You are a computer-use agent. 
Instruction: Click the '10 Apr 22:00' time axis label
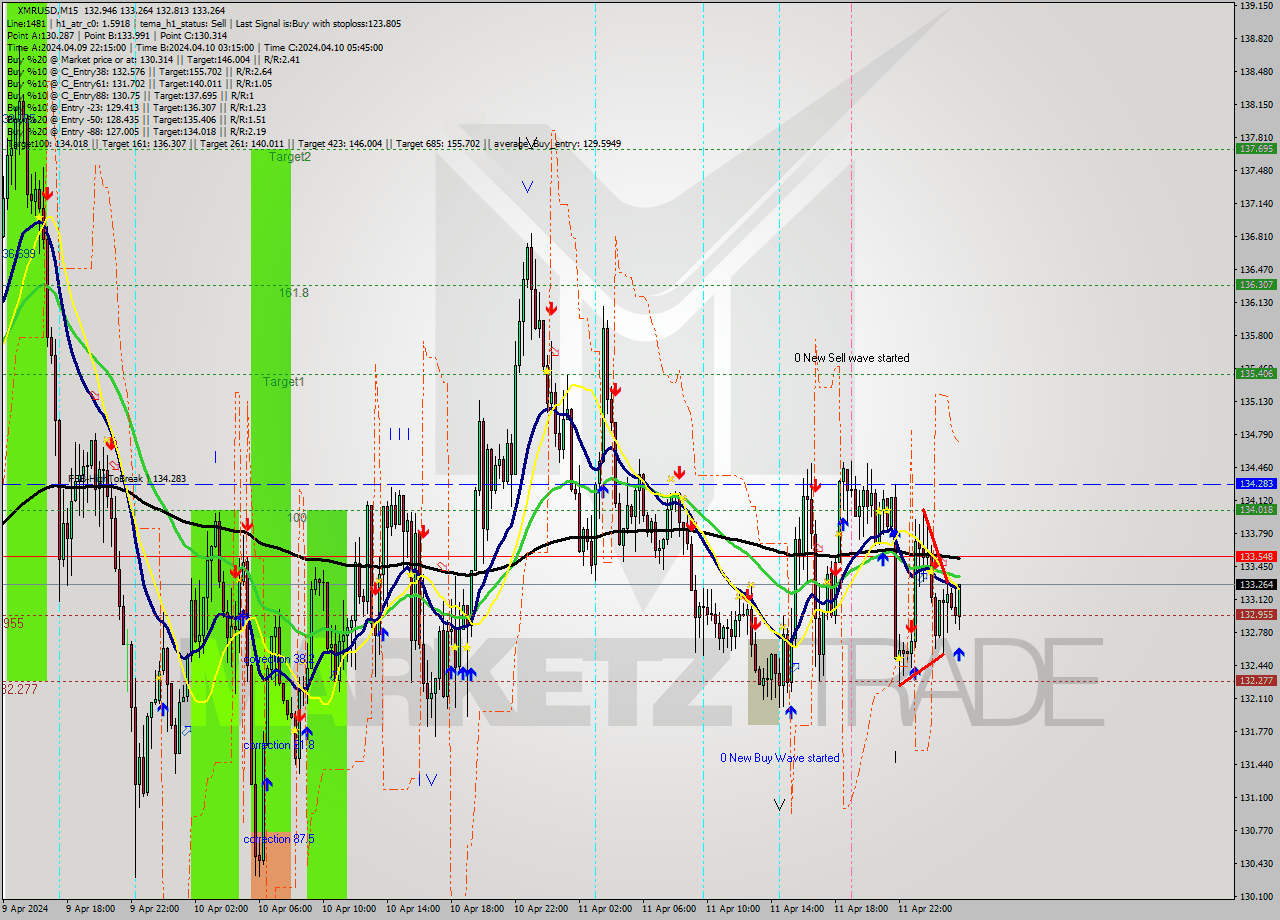[541, 909]
